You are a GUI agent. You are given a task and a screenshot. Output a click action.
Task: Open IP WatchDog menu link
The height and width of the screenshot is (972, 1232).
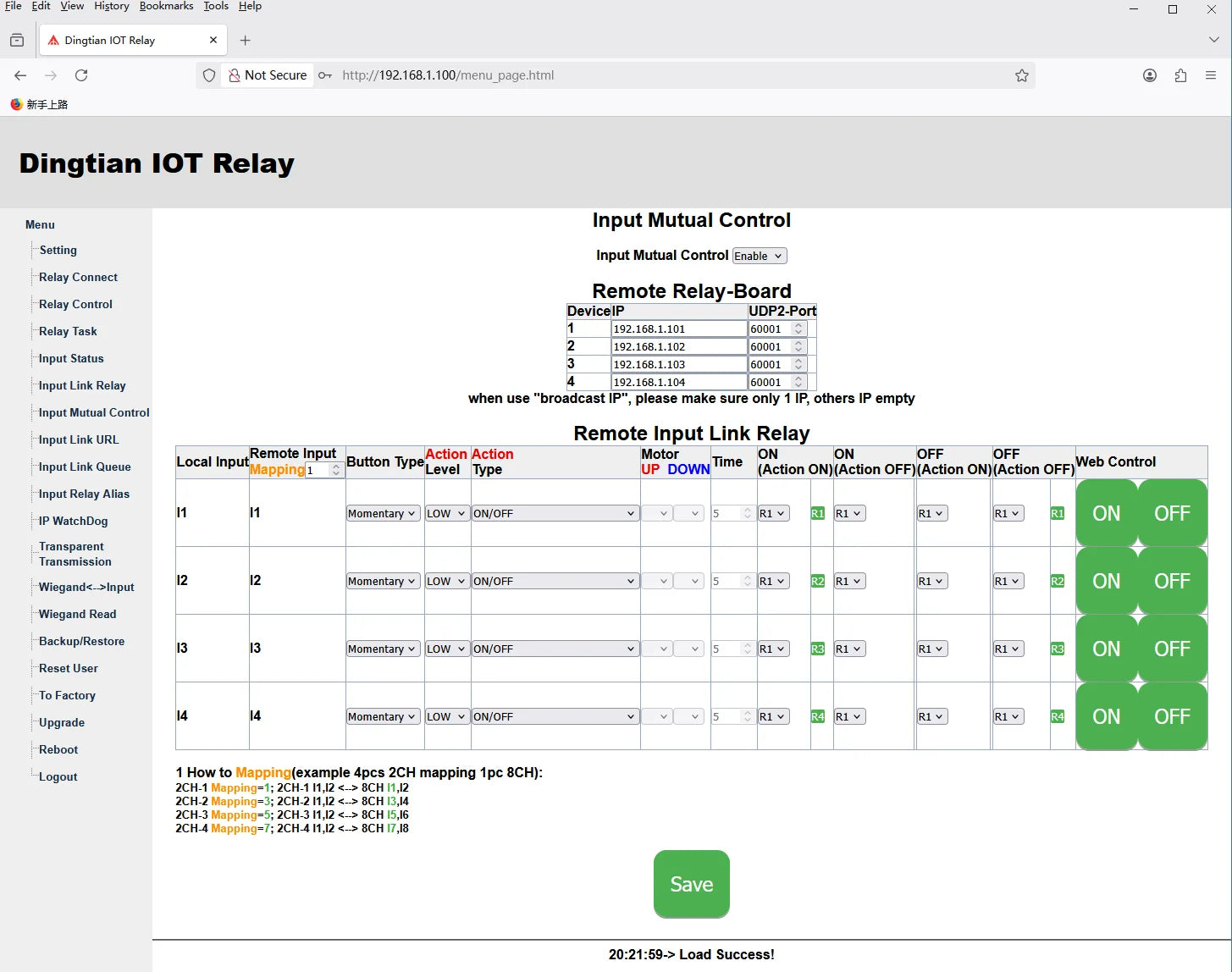(73, 521)
